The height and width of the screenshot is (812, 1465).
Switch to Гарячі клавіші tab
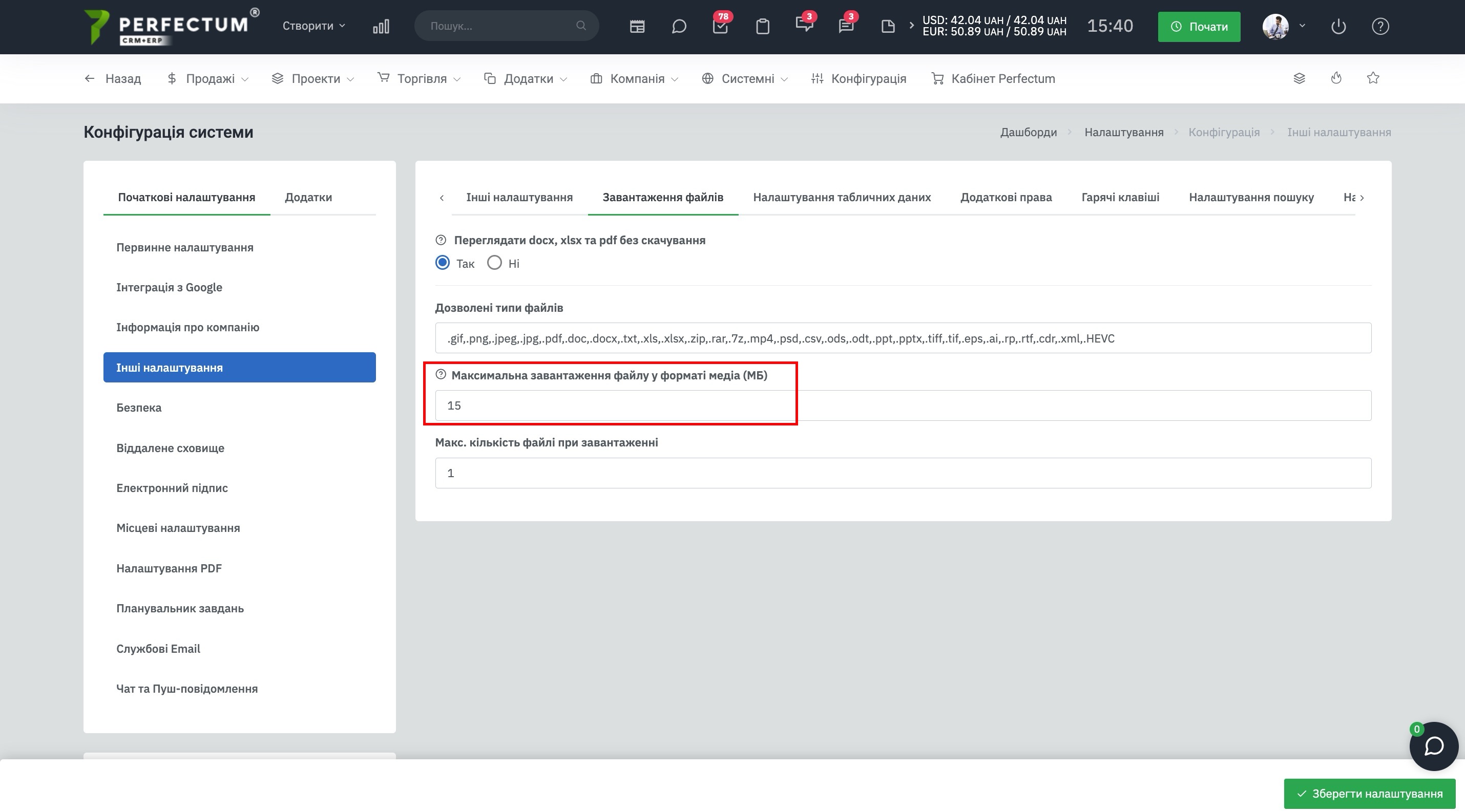[1120, 197]
